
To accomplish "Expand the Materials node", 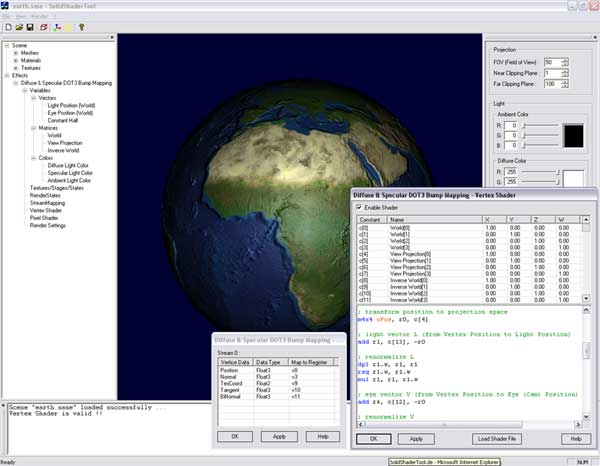I will pyautogui.click(x=16, y=60).
